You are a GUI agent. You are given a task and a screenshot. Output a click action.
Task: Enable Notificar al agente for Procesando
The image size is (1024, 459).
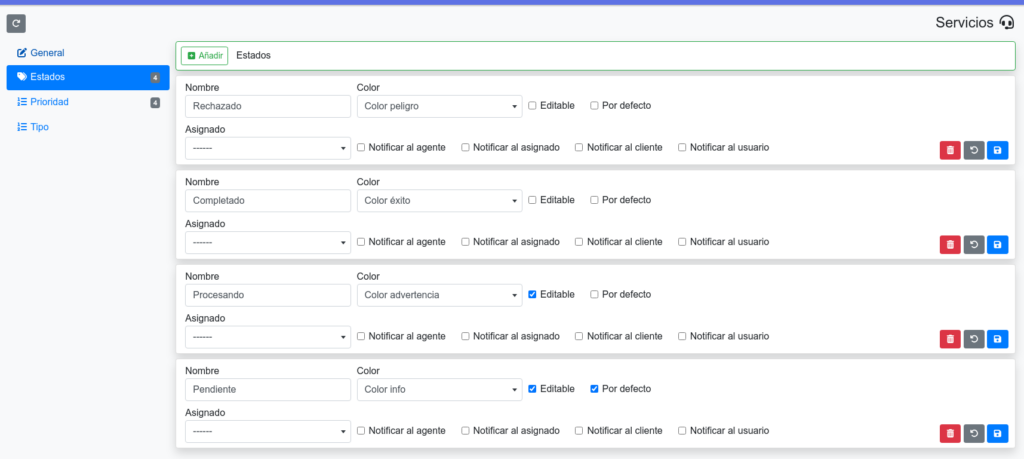(361, 336)
